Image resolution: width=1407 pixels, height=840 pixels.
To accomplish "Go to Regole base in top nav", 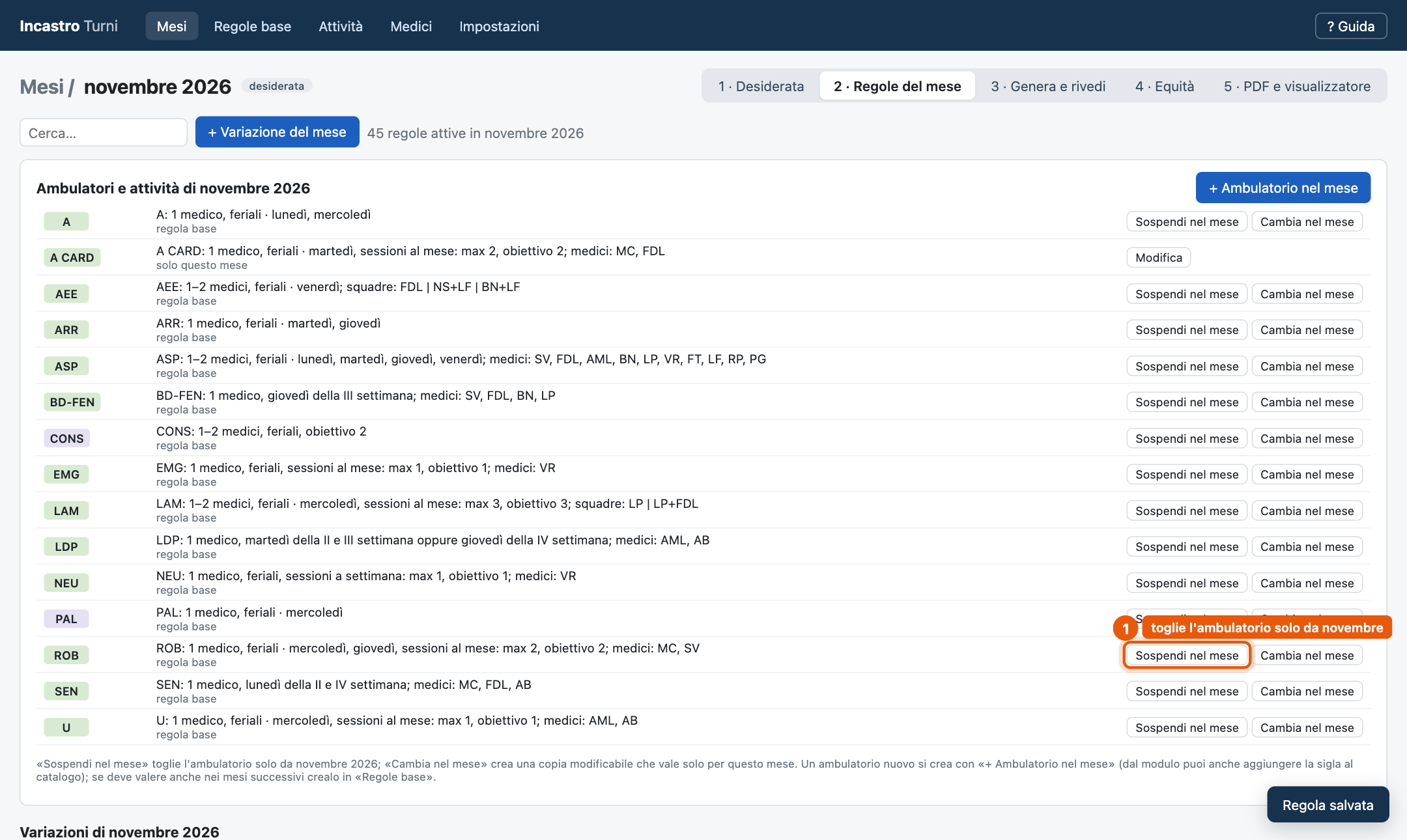I will (x=253, y=26).
